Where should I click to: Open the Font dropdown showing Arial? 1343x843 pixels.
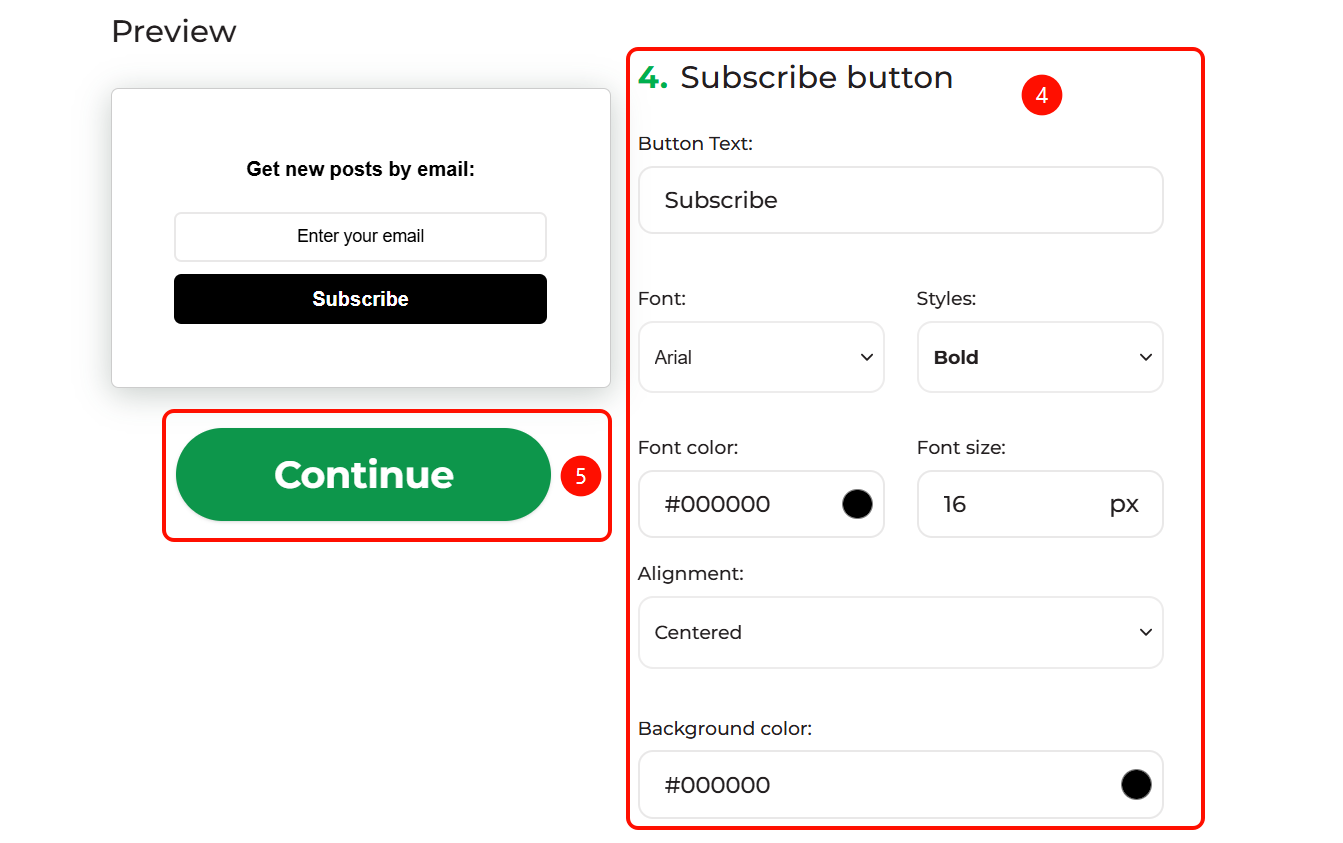761,357
